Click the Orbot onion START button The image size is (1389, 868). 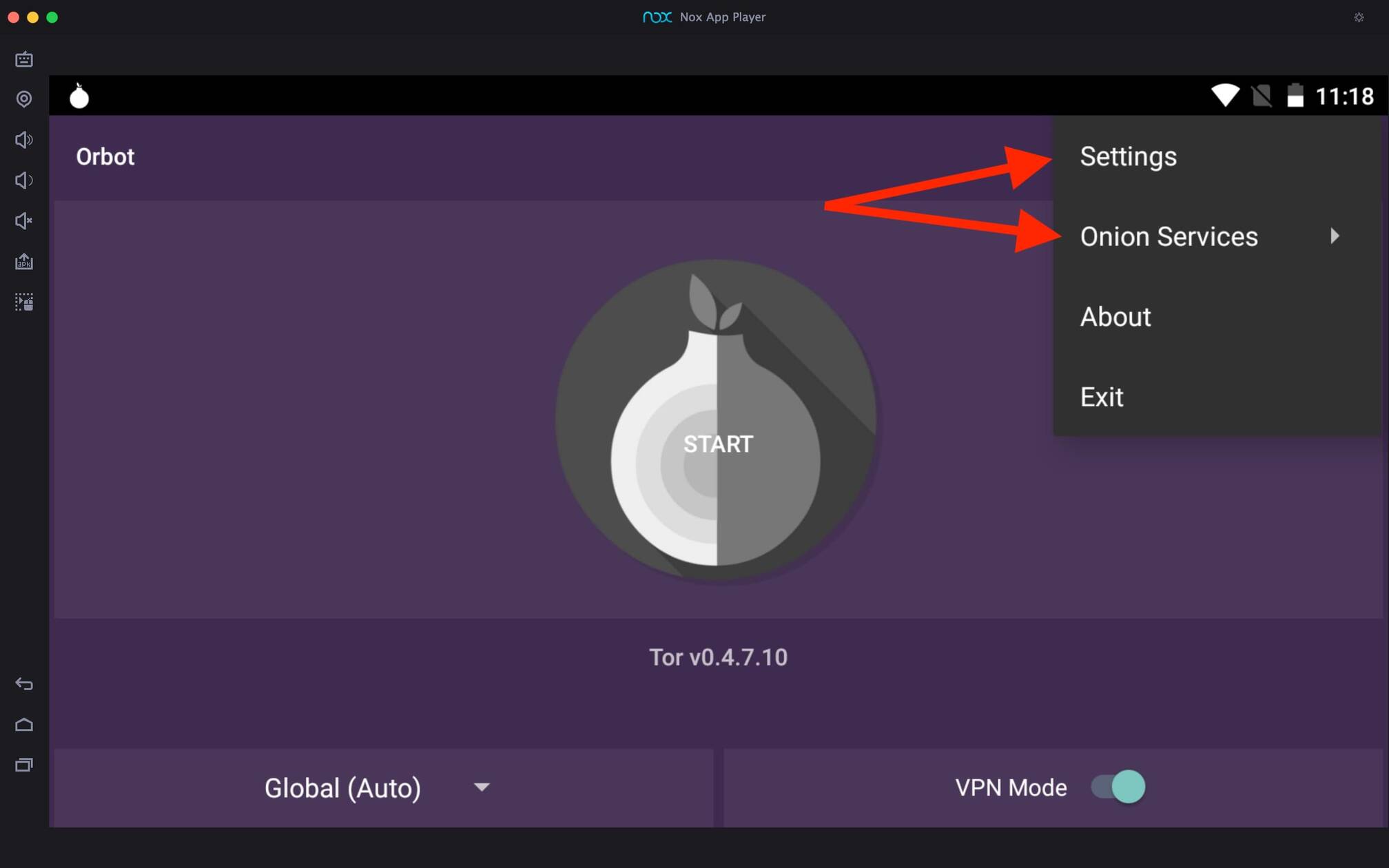tap(717, 443)
